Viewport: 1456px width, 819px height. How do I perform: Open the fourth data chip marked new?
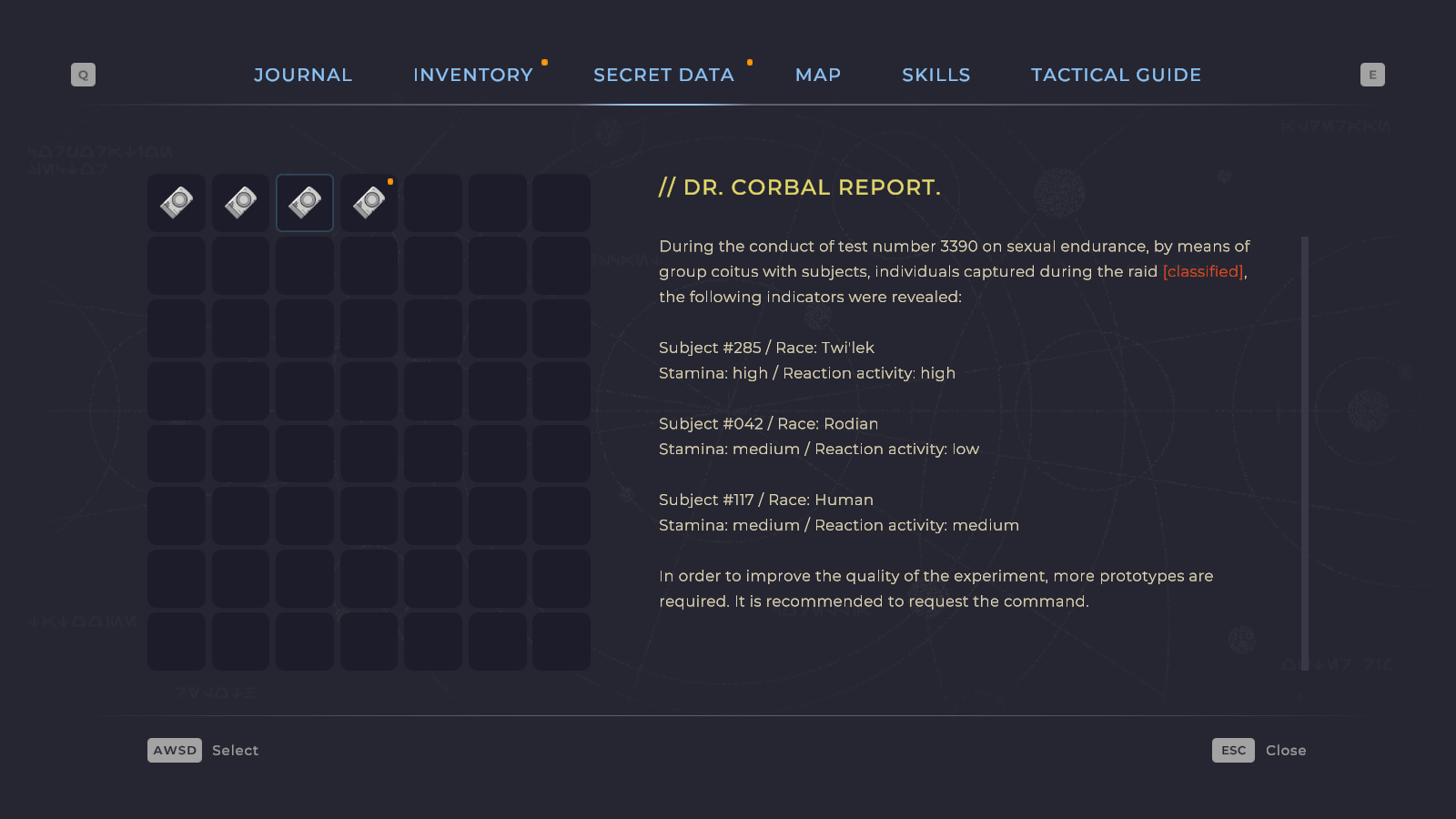[x=369, y=203]
